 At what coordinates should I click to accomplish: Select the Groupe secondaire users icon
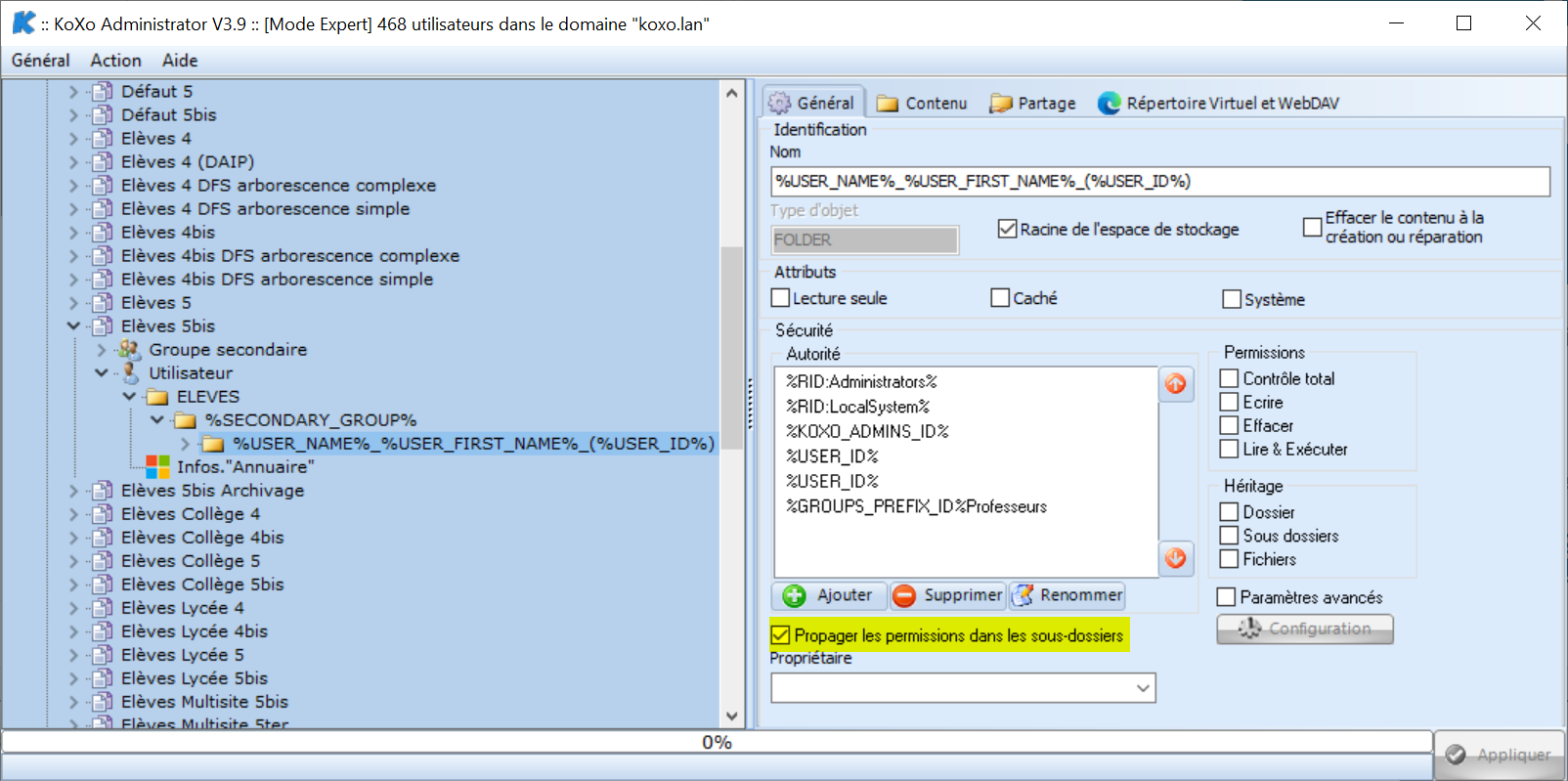[x=128, y=350]
